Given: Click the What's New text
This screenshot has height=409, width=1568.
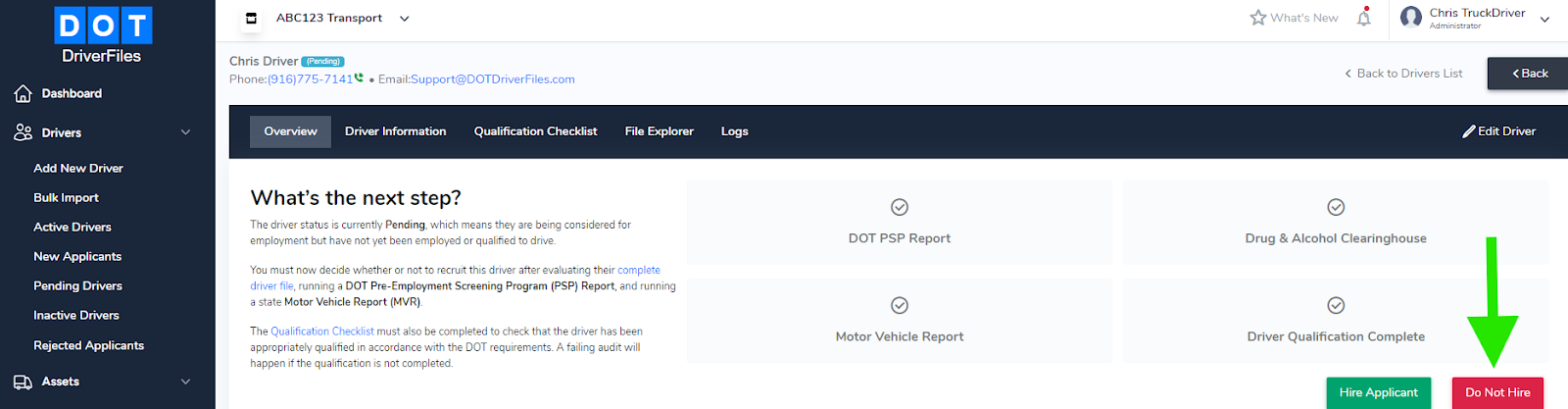Looking at the screenshot, I should click(1304, 18).
